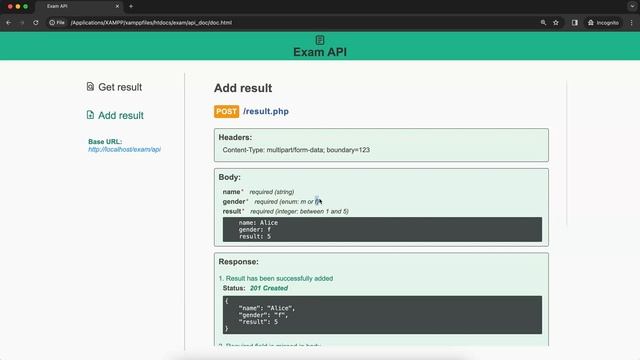Click the JSON response example code block
Viewport: 640px width, 360px height.
click(x=382, y=315)
